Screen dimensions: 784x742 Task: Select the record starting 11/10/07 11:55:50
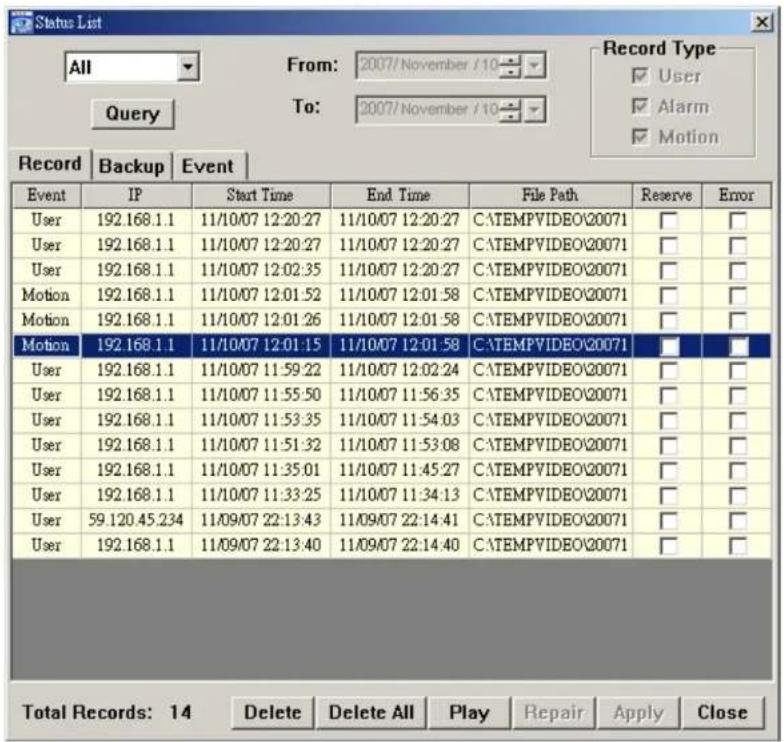(392, 395)
